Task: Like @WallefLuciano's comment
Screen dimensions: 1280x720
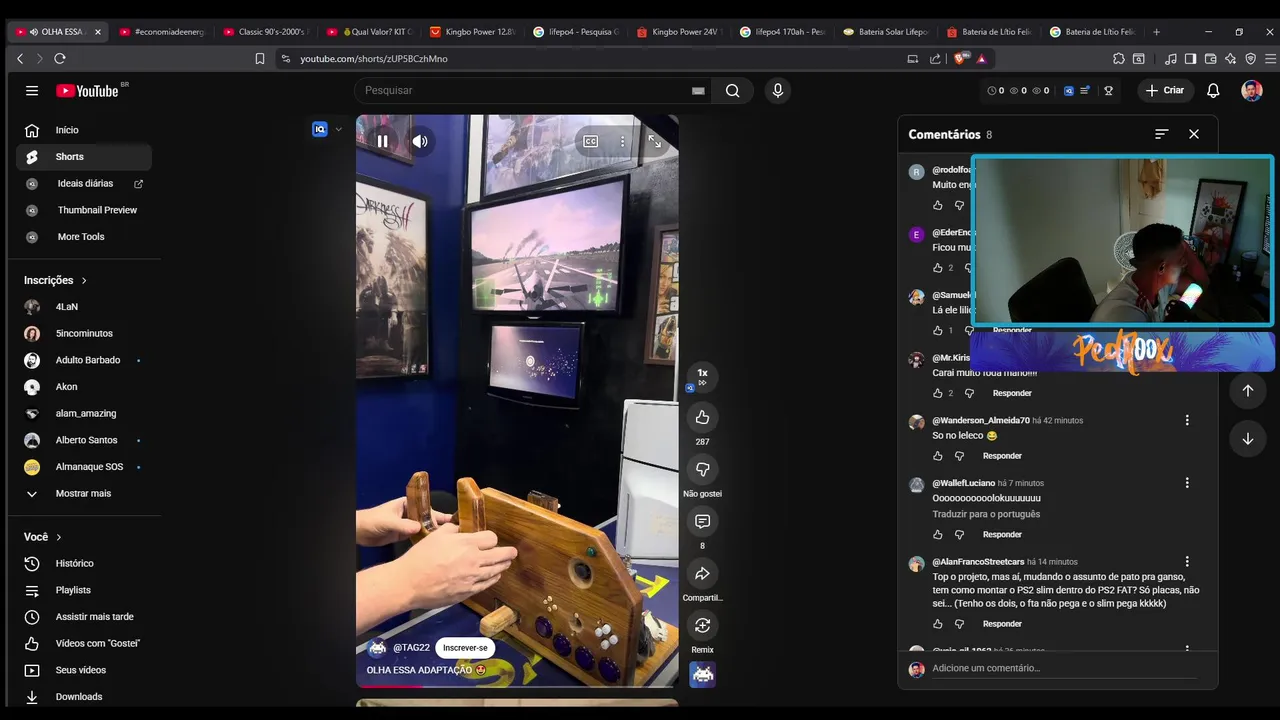Action: 937,535
